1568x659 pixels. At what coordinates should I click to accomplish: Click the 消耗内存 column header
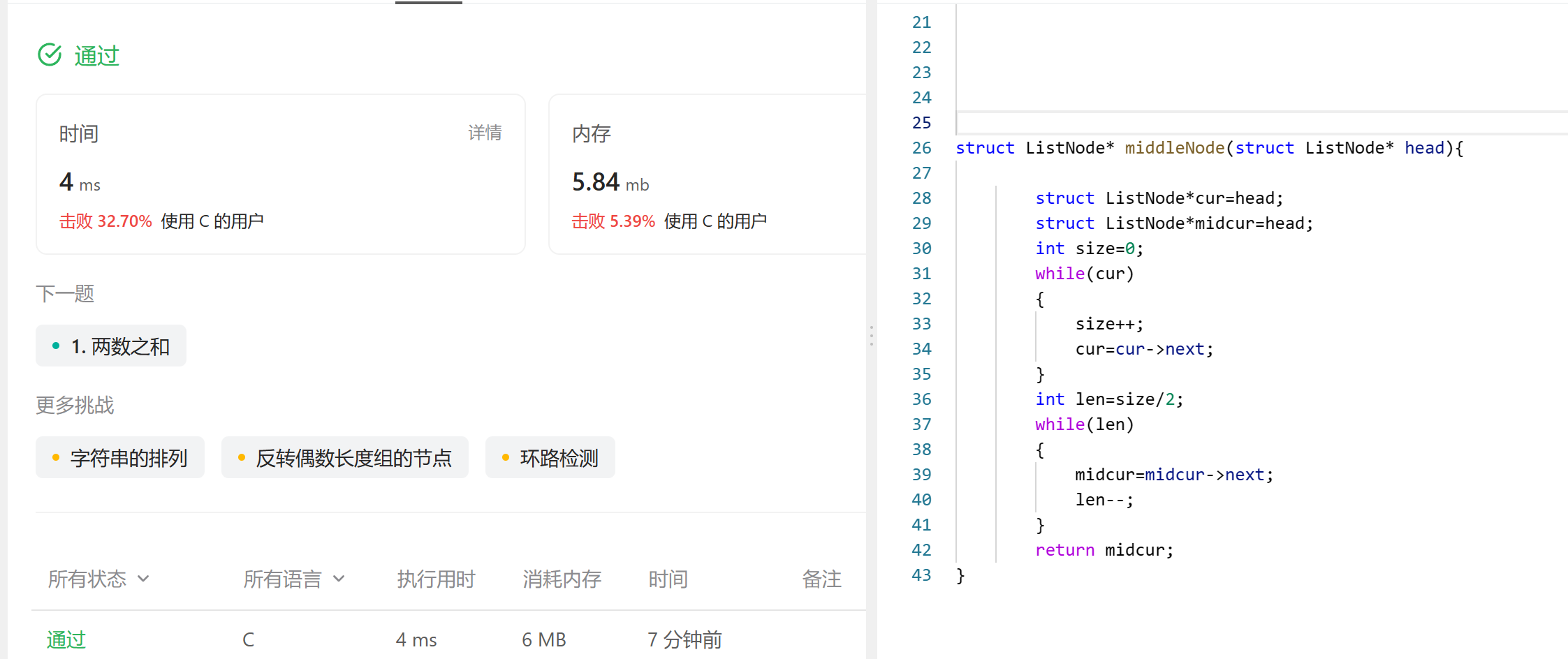pyautogui.click(x=562, y=579)
